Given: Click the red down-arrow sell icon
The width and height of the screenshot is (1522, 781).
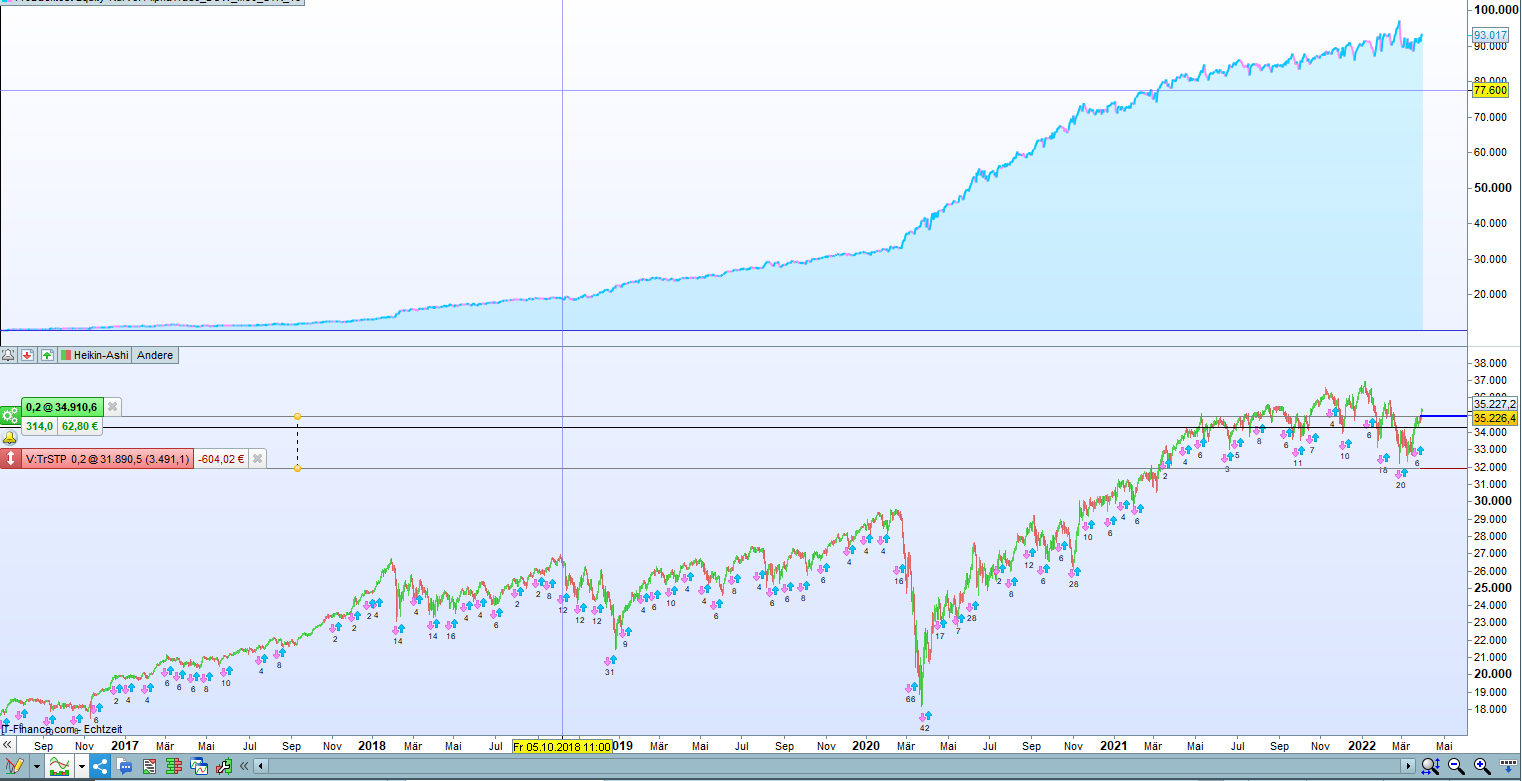Looking at the screenshot, I should pos(28,355).
